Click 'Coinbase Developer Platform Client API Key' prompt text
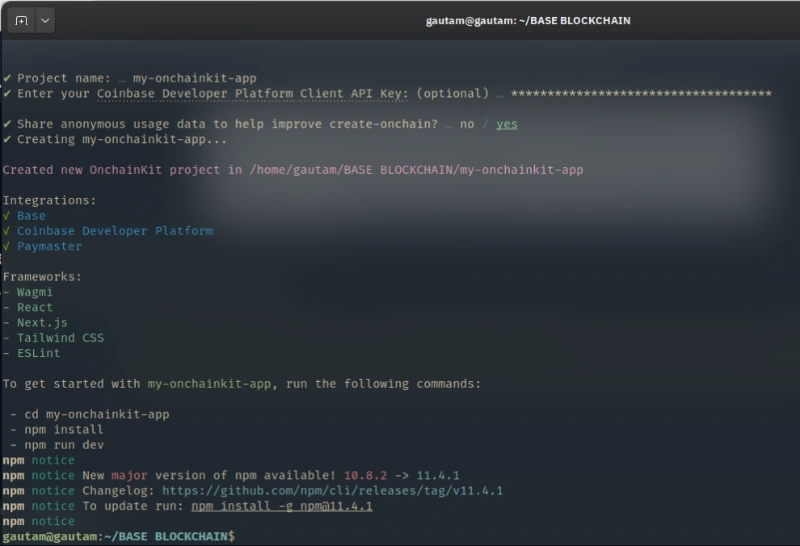The width and height of the screenshot is (800, 546). point(253,94)
